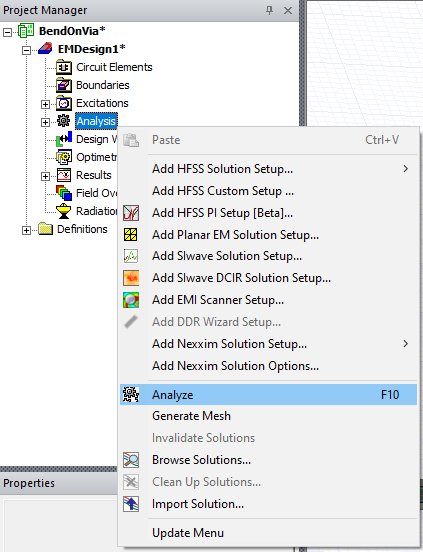Select Add EMI Scanner Setup
The width and height of the screenshot is (423, 552).
pos(269,300)
